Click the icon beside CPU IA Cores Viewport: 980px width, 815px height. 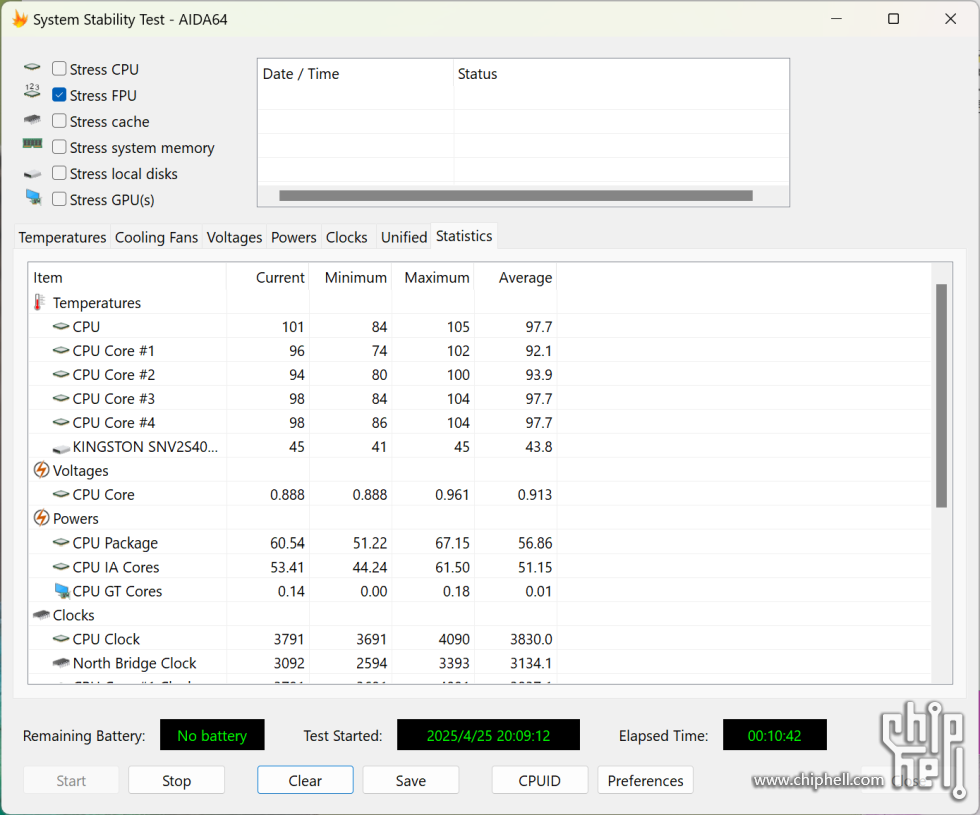[x=61, y=566]
